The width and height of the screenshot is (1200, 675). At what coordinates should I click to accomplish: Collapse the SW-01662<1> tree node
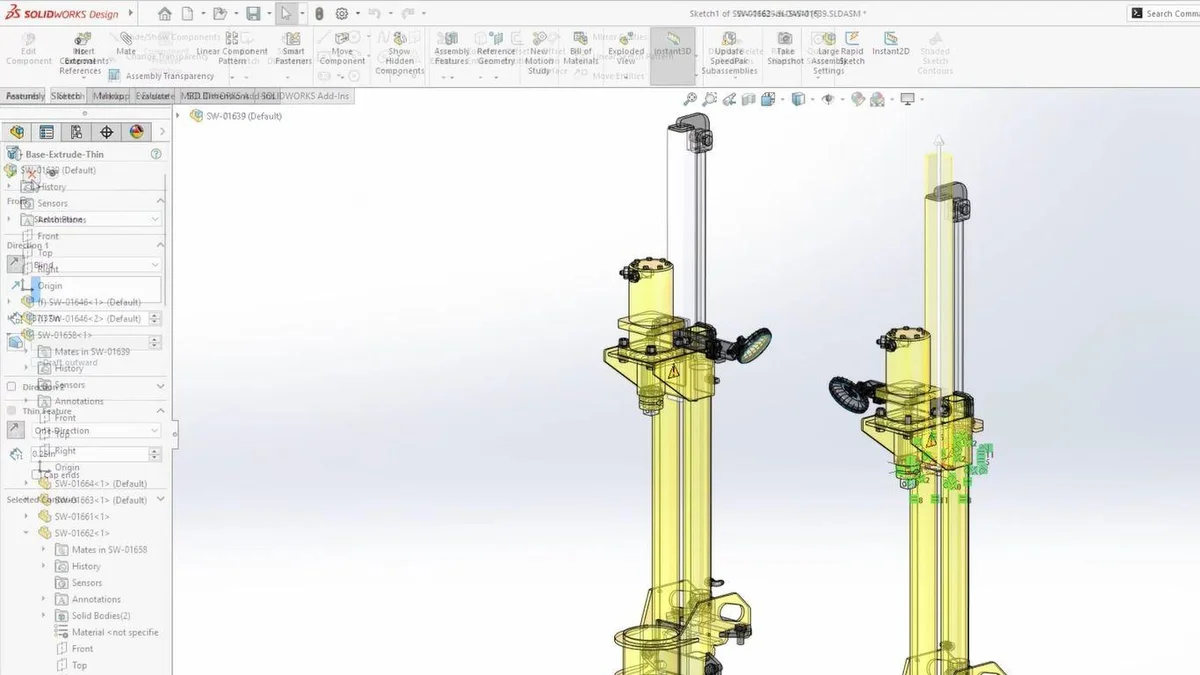coord(27,533)
